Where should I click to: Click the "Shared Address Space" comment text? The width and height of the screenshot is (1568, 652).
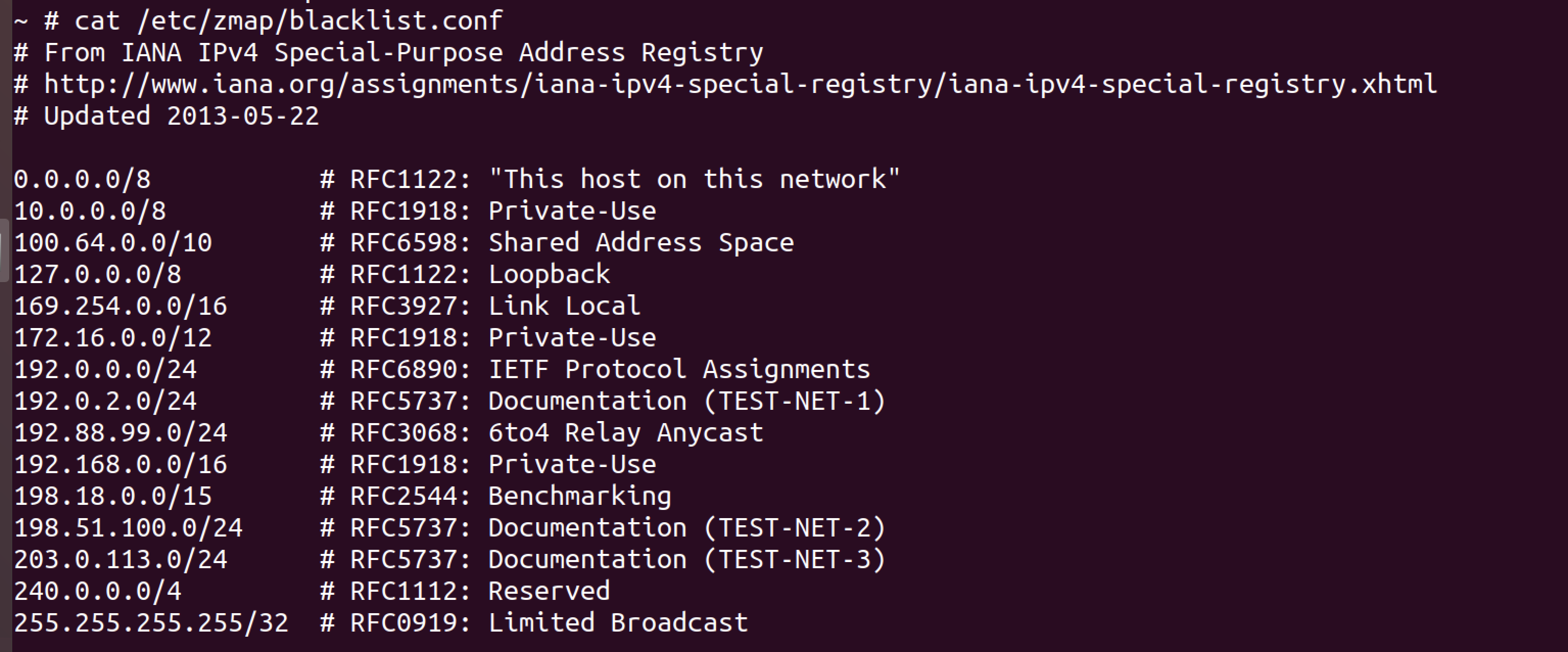click(641, 243)
